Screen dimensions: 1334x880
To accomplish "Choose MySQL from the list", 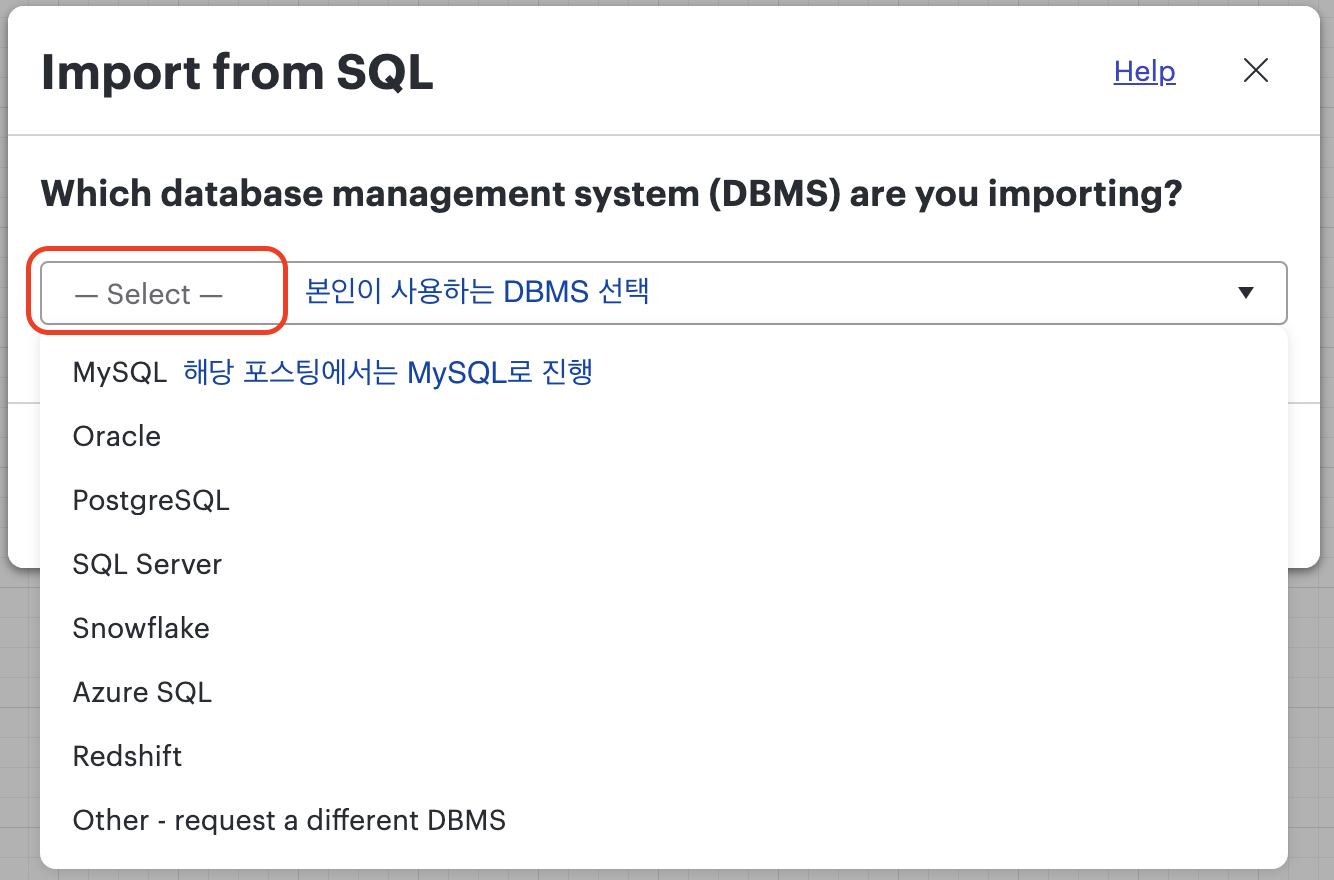I will pos(663,372).
